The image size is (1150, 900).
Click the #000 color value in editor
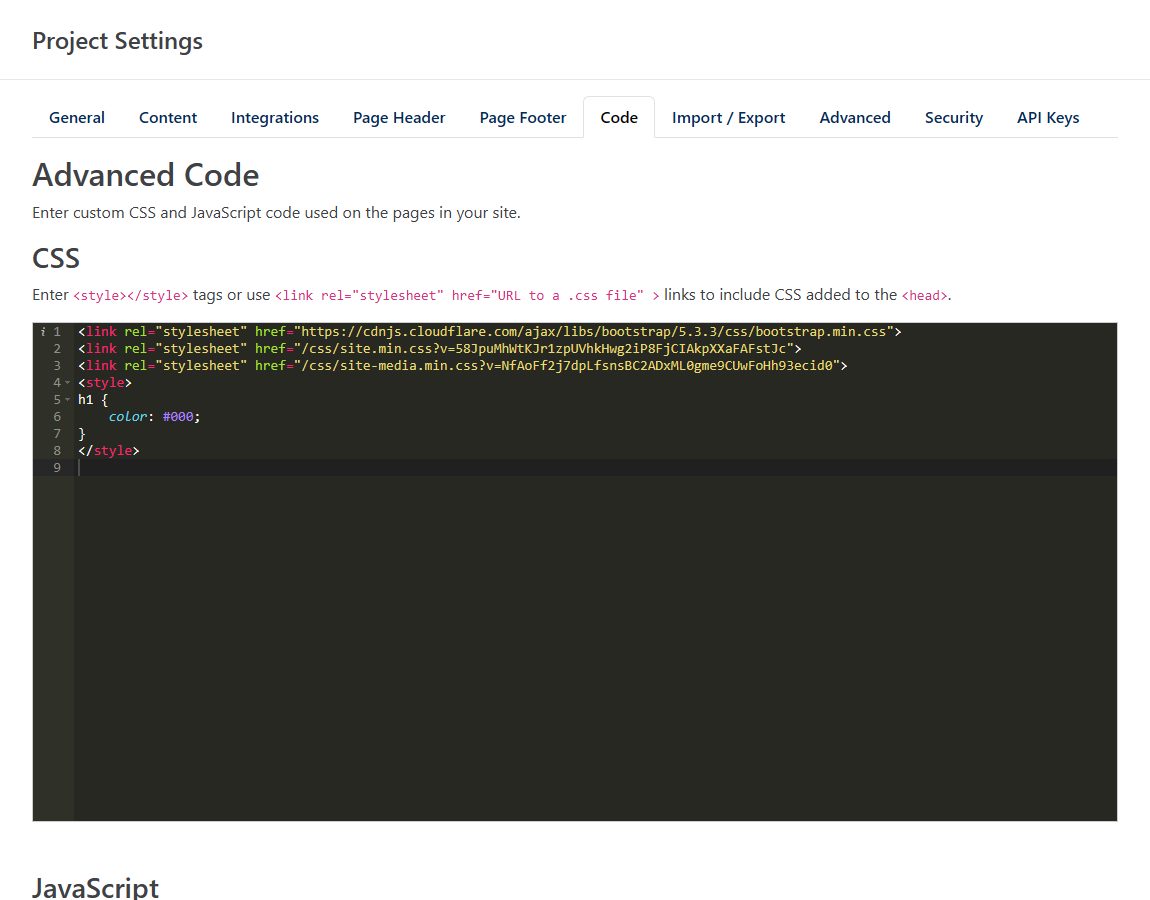(178, 417)
